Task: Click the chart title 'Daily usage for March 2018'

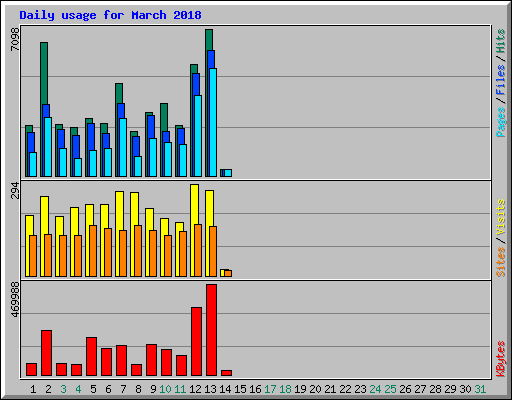Action: (x=110, y=15)
